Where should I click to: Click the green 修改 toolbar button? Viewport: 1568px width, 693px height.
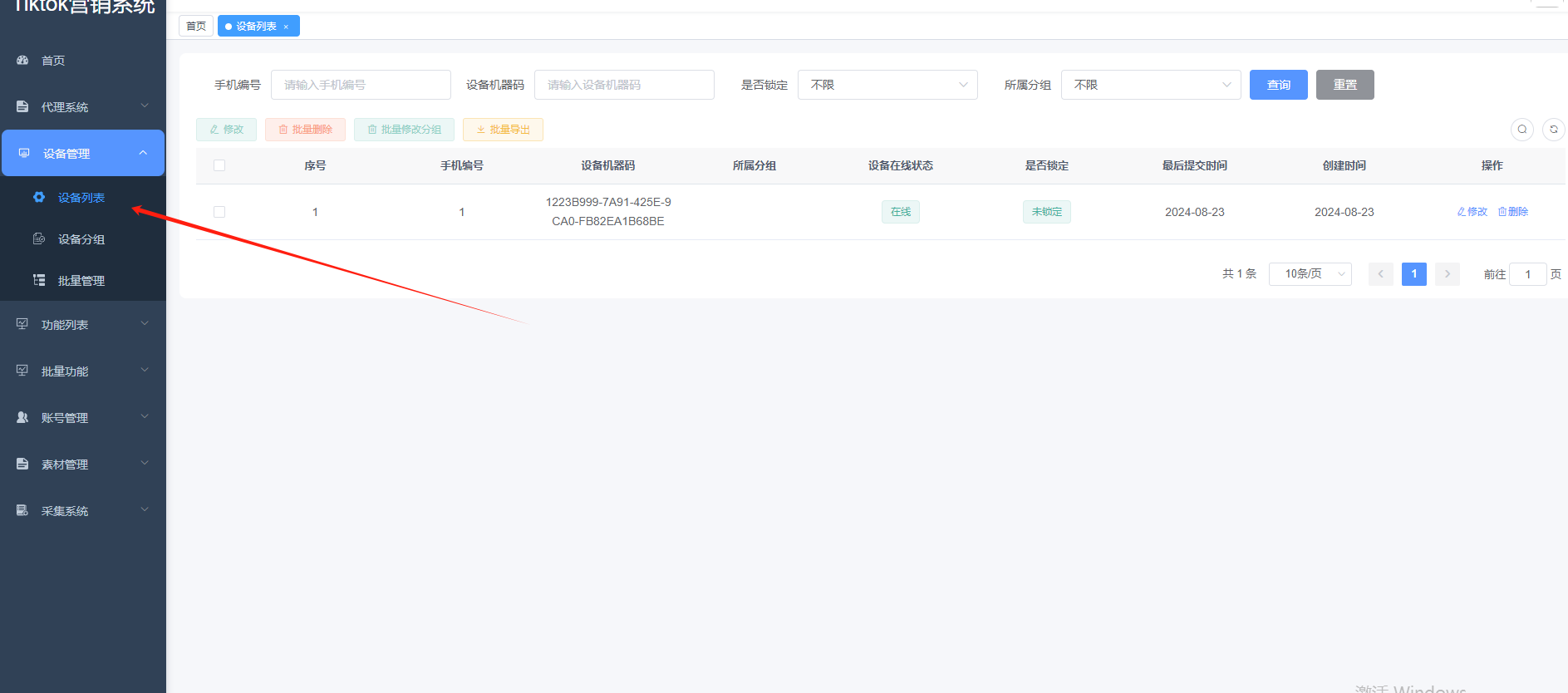tap(226, 130)
